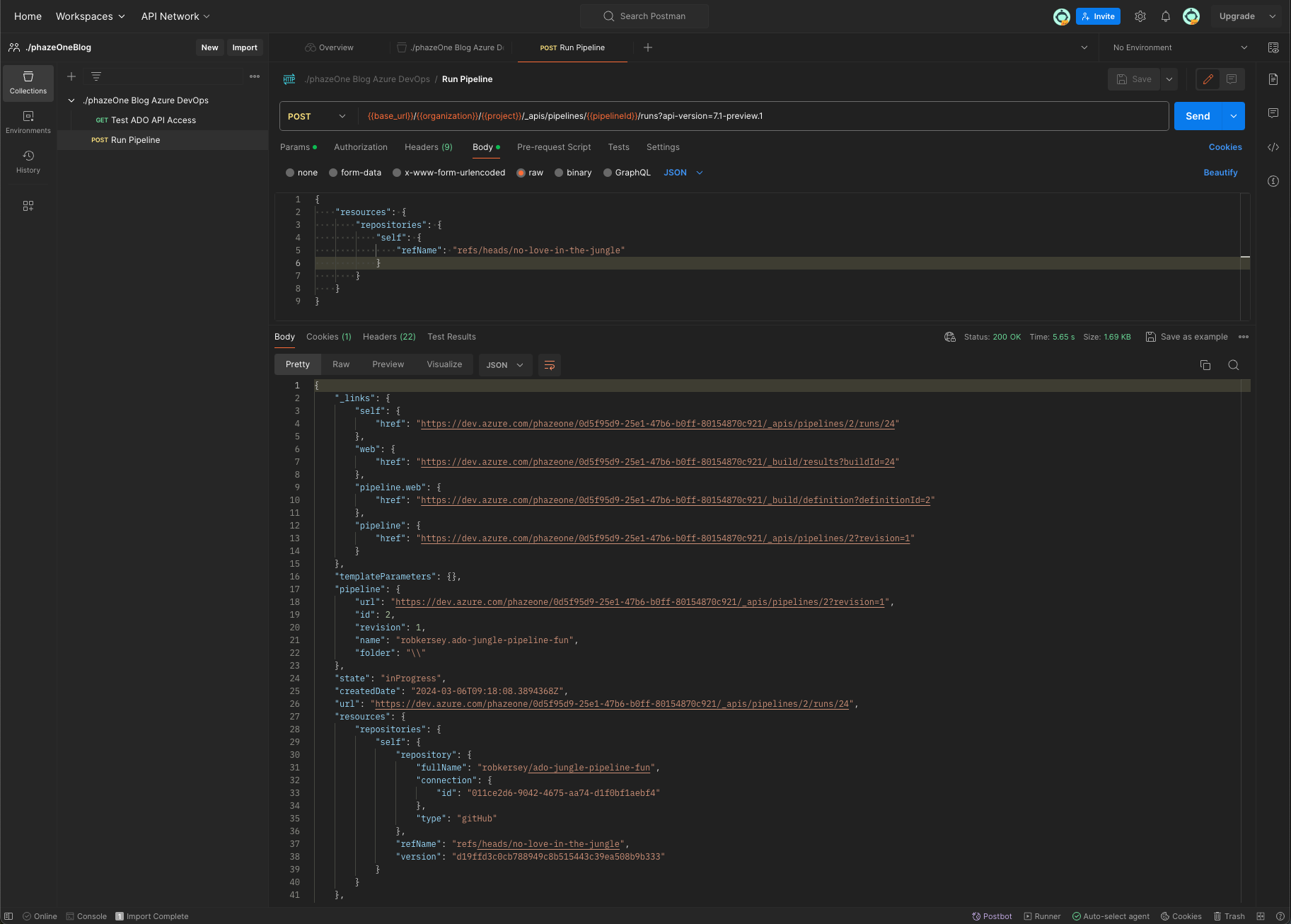Click the Beautify link
This screenshot has height=924, width=1291.
[x=1221, y=173]
